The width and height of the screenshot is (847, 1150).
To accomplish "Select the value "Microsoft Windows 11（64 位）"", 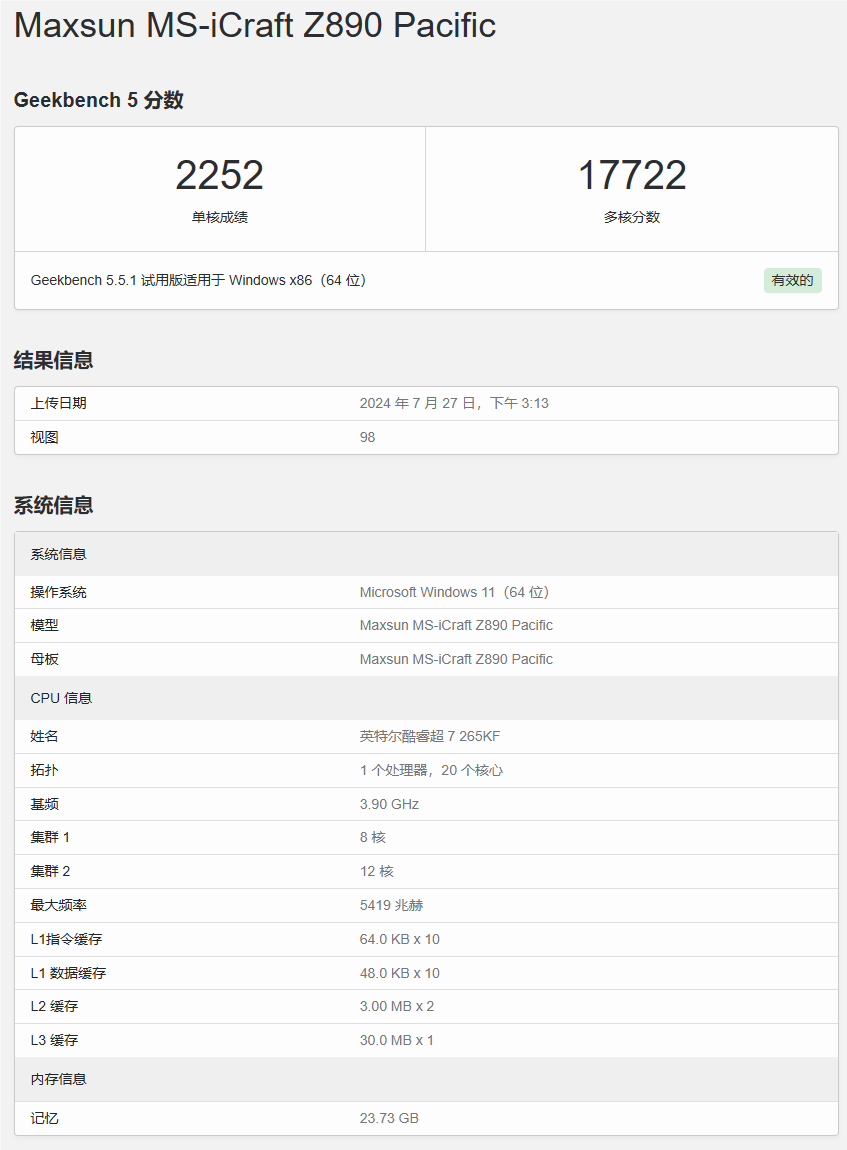I will tap(455, 592).
